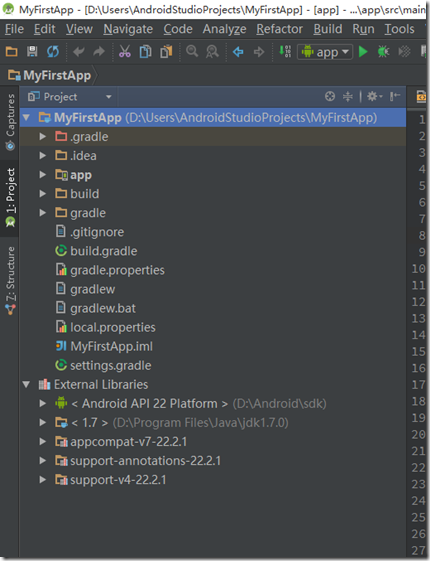Toggle the Captures side tool window
The width and height of the screenshot is (430, 561).
click(x=10, y=122)
